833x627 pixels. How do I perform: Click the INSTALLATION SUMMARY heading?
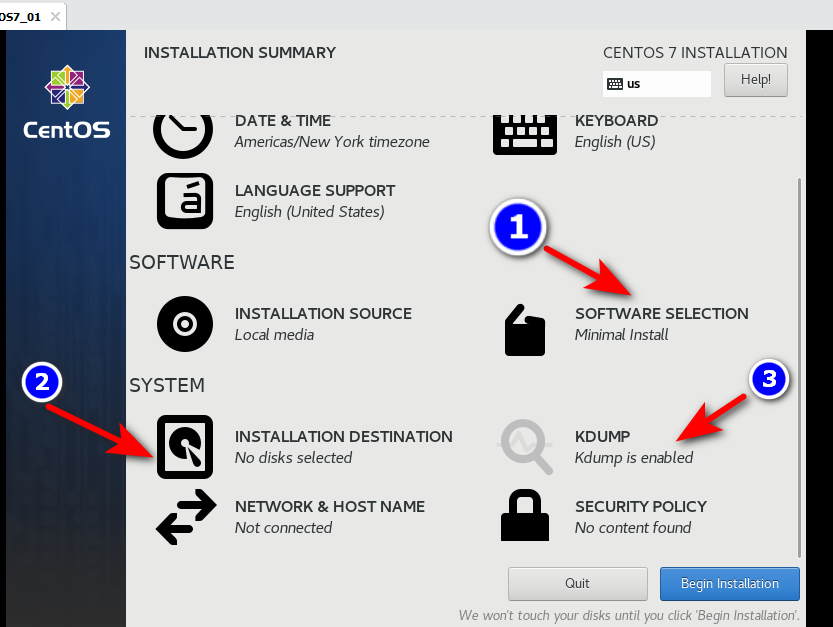pos(240,53)
